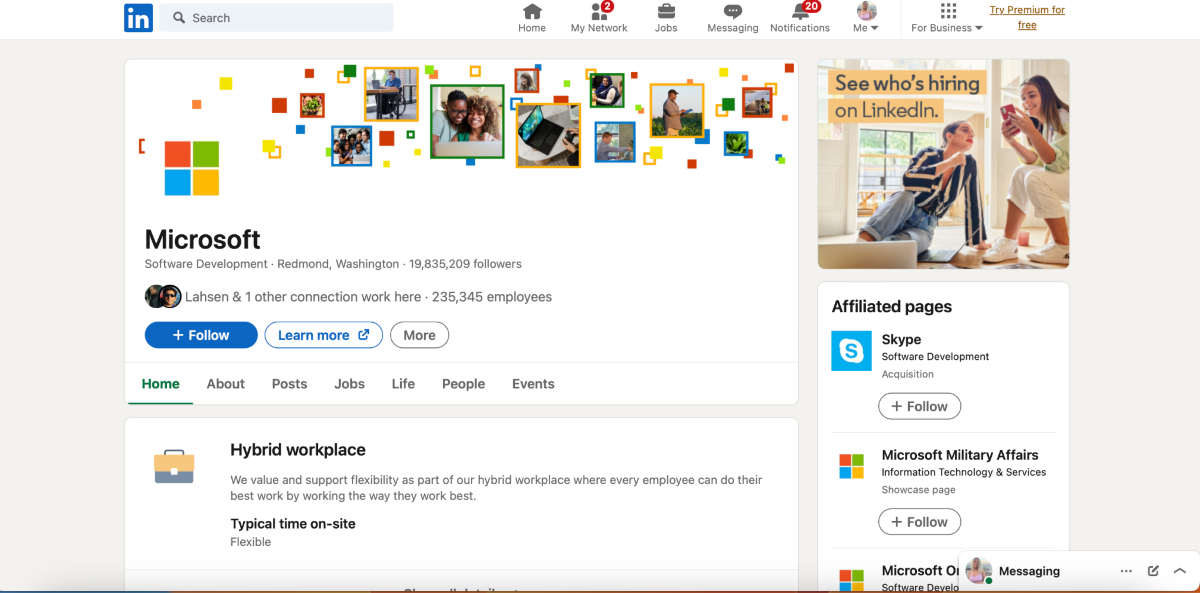Switch to the Posts tab
This screenshot has height=593, width=1200.
[x=290, y=384]
